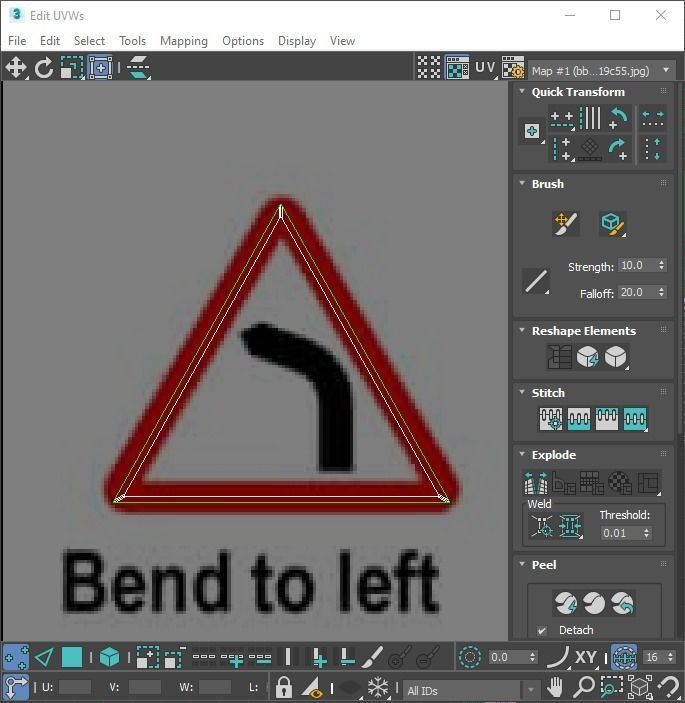Click the Weld selected subobjects icon

[x=570, y=525]
